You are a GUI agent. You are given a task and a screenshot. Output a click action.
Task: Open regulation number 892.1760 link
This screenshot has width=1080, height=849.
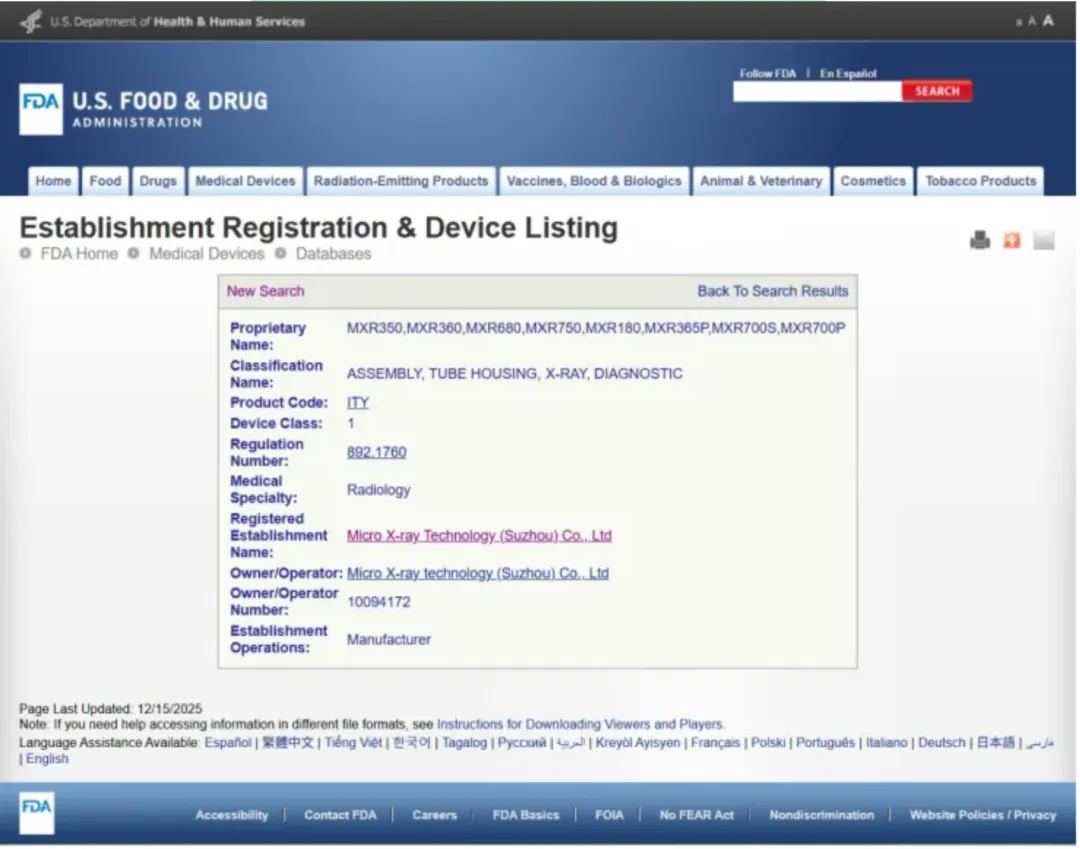pyautogui.click(x=376, y=452)
